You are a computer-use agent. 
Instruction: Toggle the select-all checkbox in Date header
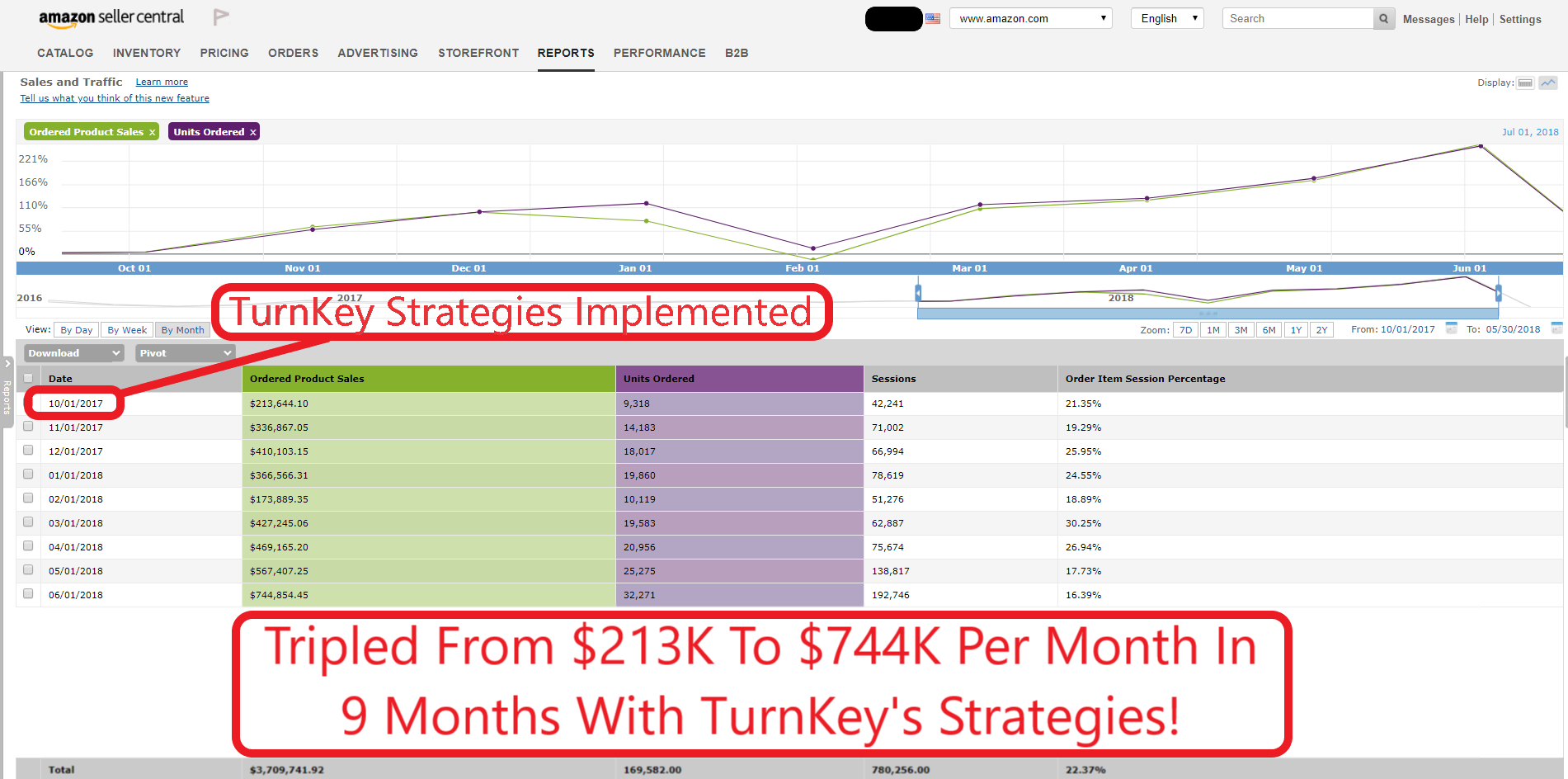pos(28,379)
